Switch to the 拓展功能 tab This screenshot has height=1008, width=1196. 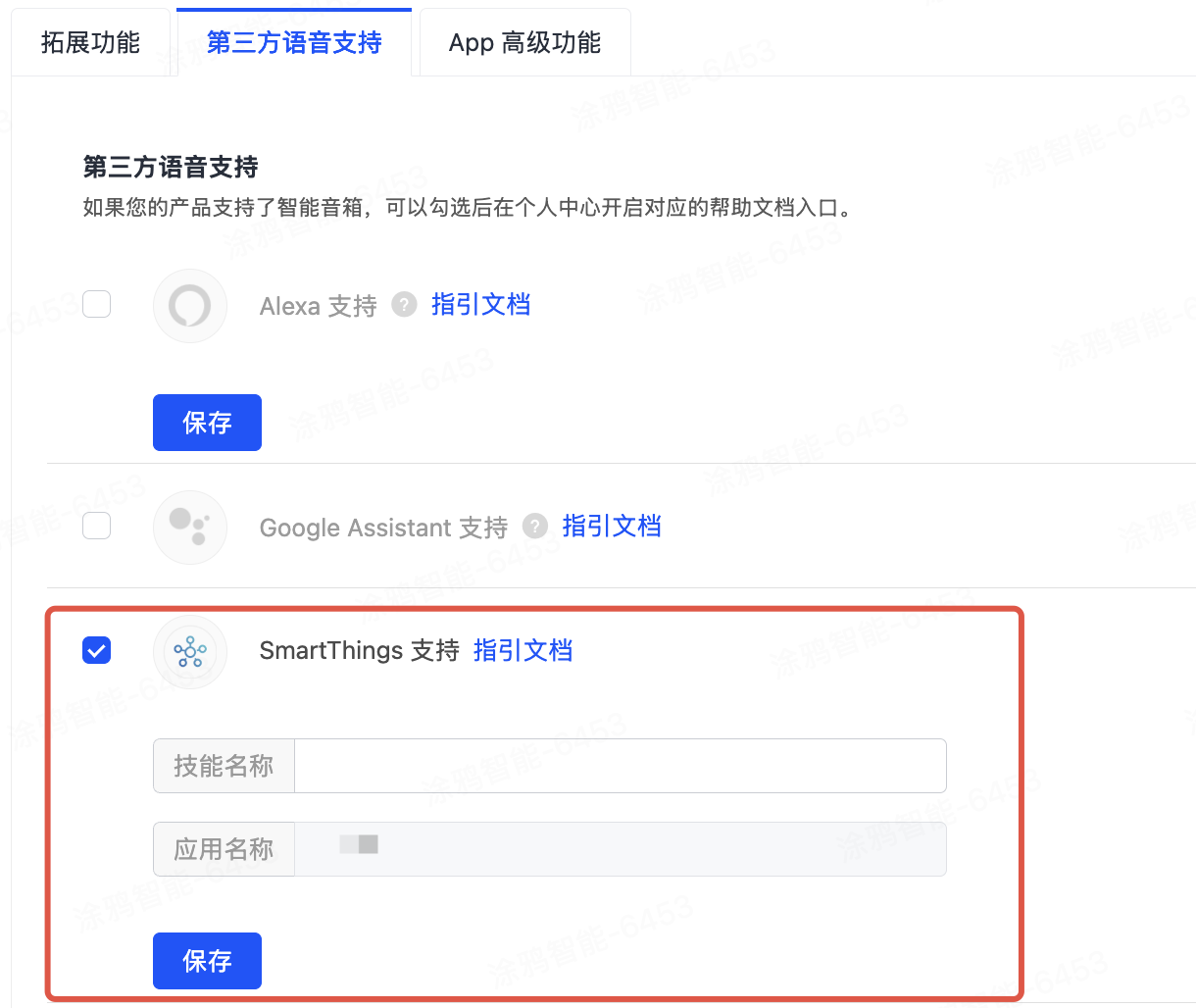pos(90,43)
